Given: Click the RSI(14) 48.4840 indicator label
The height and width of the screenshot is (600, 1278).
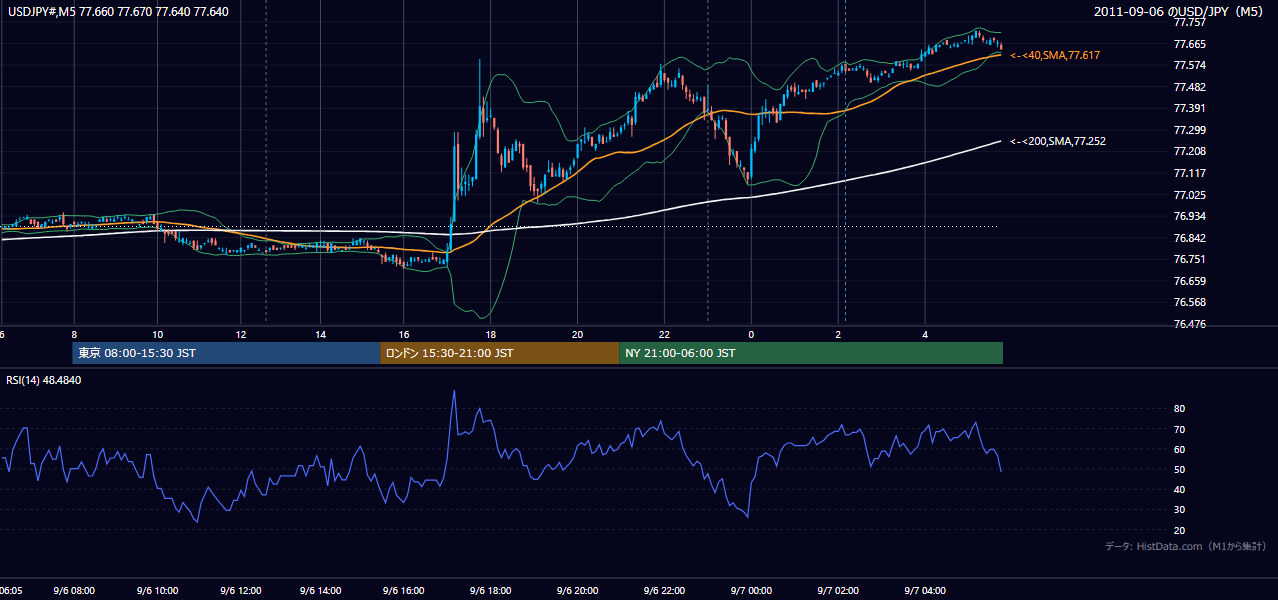Looking at the screenshot, I should pyautogui.click(x=44, y=380).
